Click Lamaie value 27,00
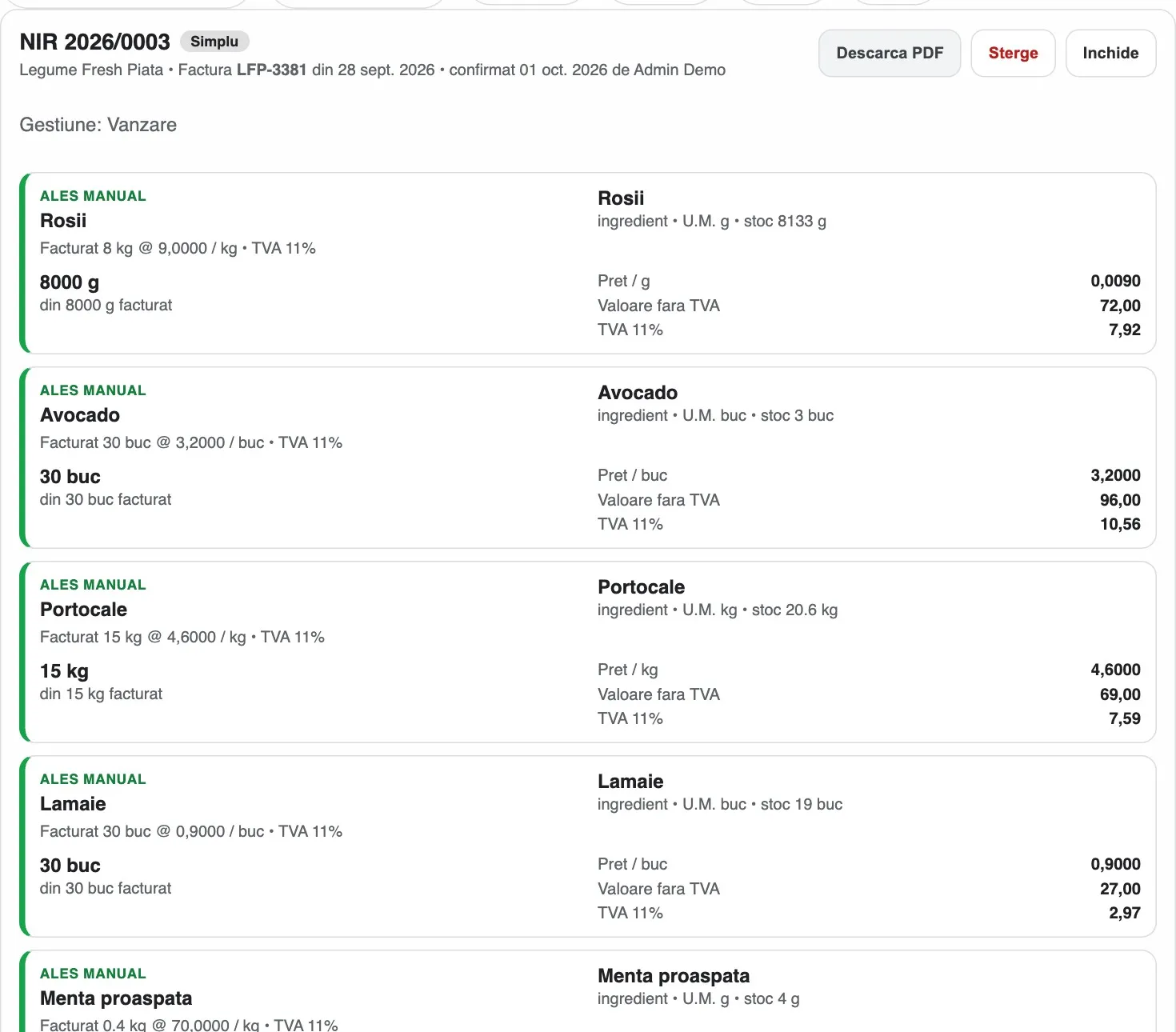1176x1032 pixels. tap(1120, 889)
